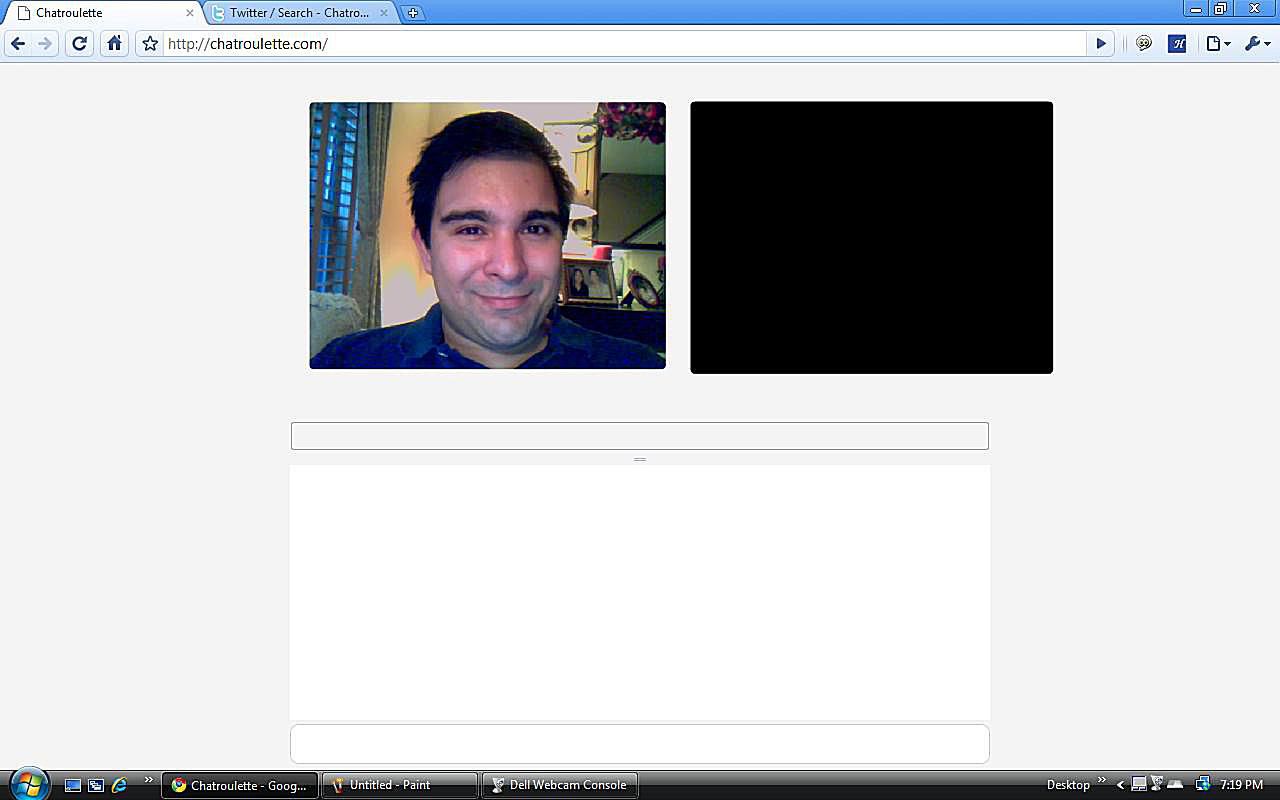Reload the Chatroulette page
The height and width of the screenshot is (800, 1280).
tap(80, 44)
